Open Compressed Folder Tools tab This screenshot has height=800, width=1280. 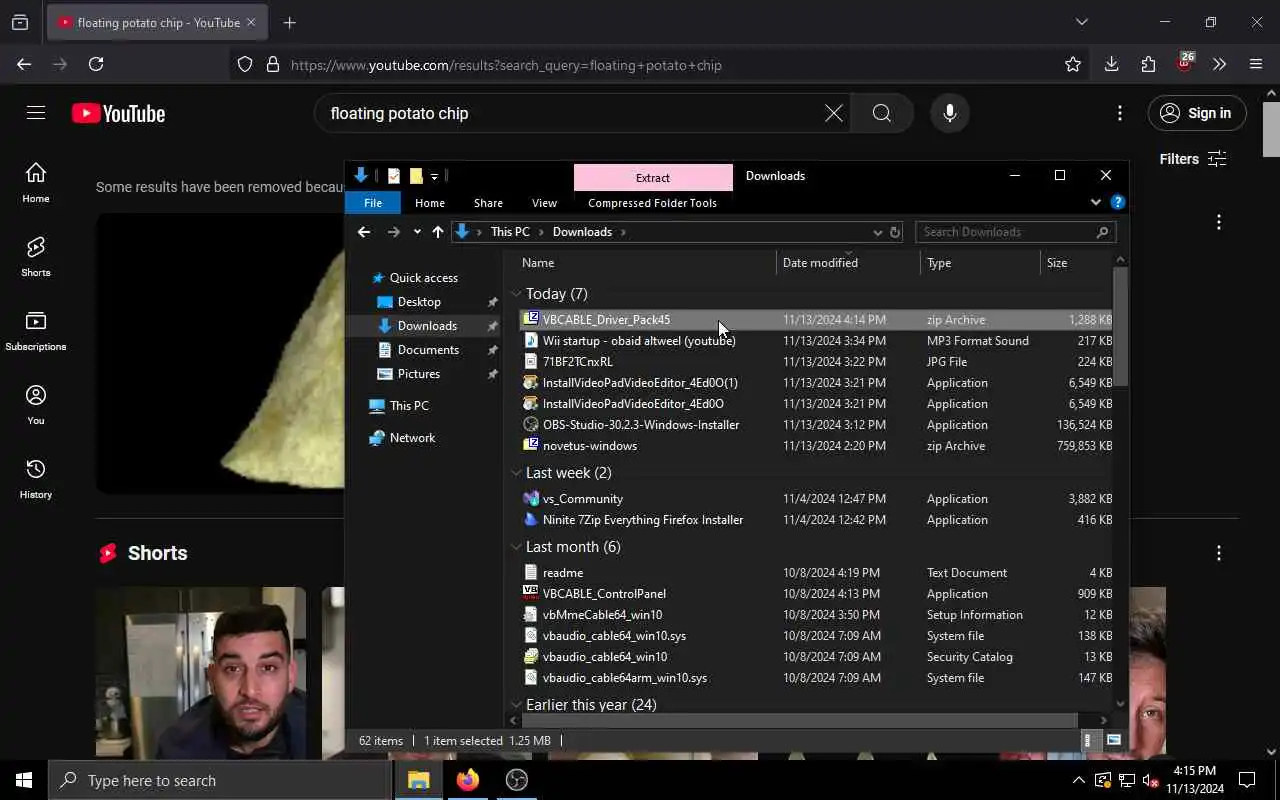click(652, 202)
